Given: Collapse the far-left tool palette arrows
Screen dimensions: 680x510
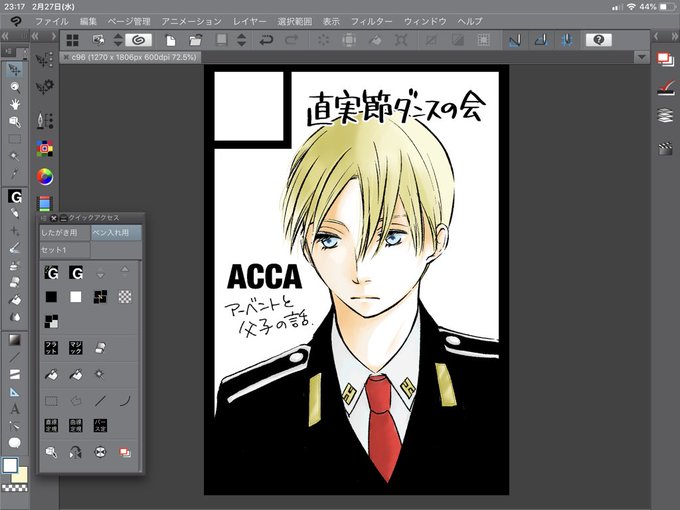Looking at the screenshot, I should (x=6, y=36).
